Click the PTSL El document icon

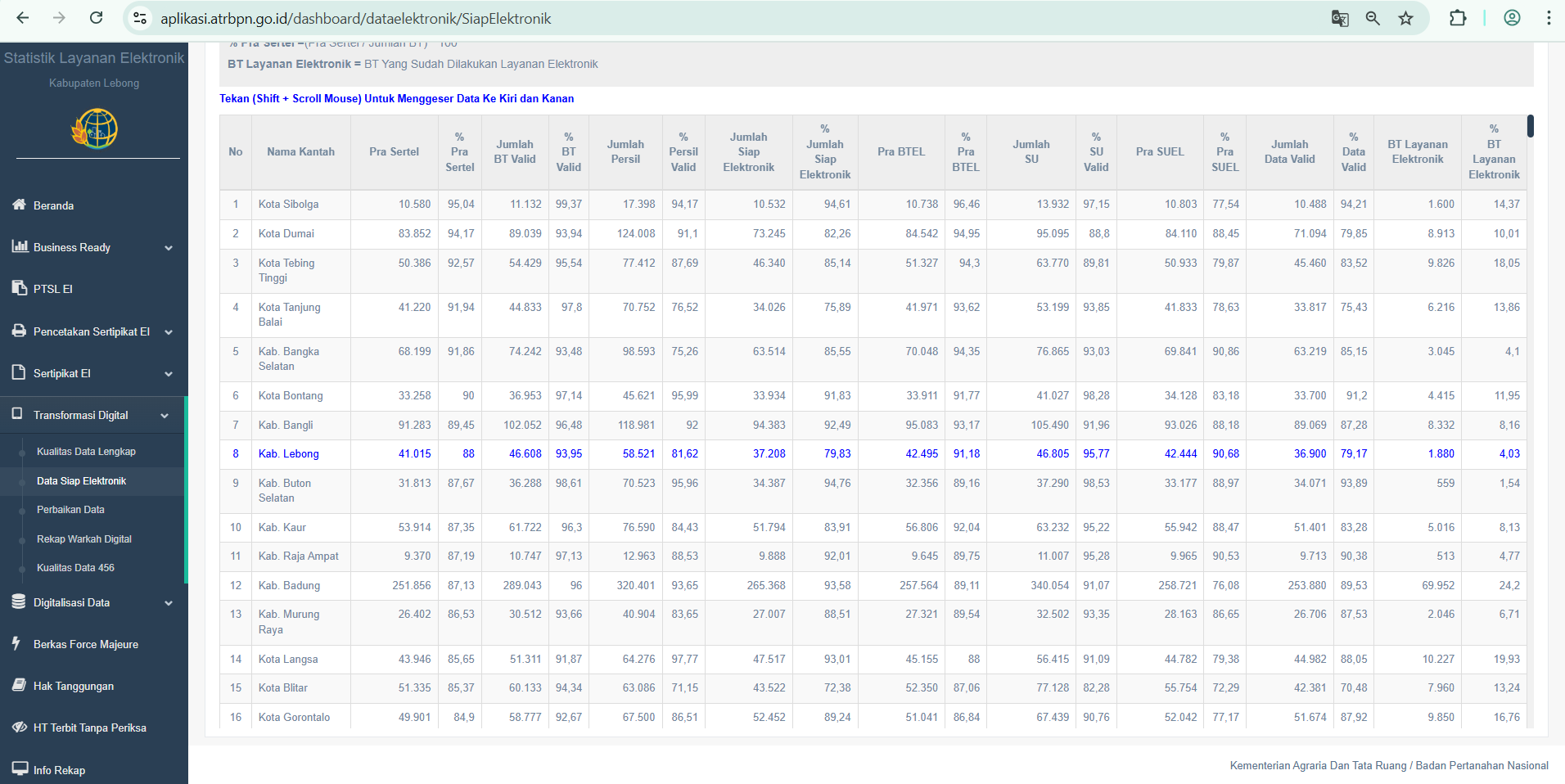19,288
